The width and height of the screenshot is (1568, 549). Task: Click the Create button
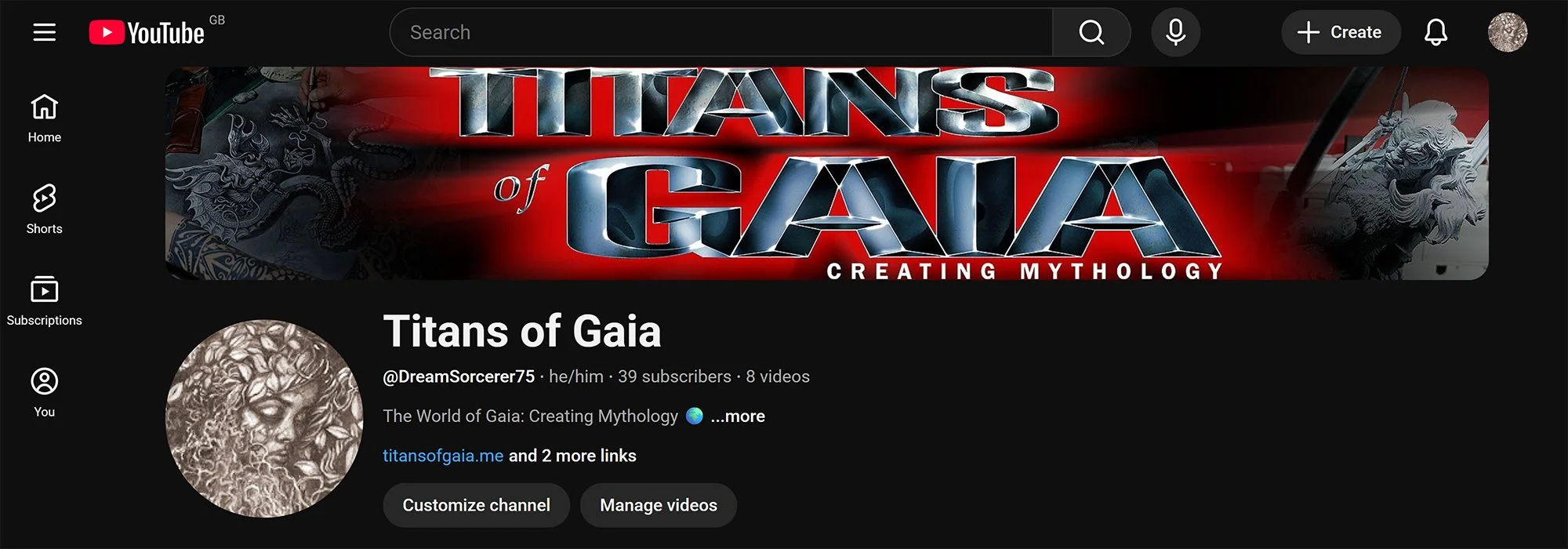1341,32
